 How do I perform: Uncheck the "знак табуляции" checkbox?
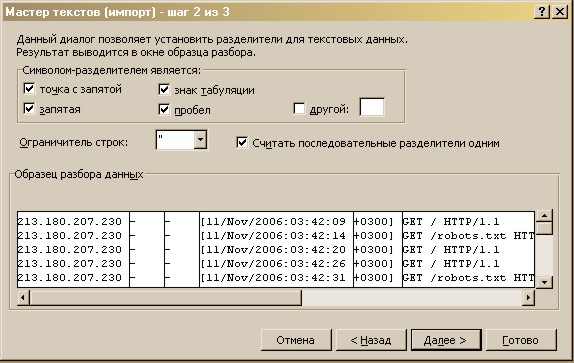coord(164,89)
